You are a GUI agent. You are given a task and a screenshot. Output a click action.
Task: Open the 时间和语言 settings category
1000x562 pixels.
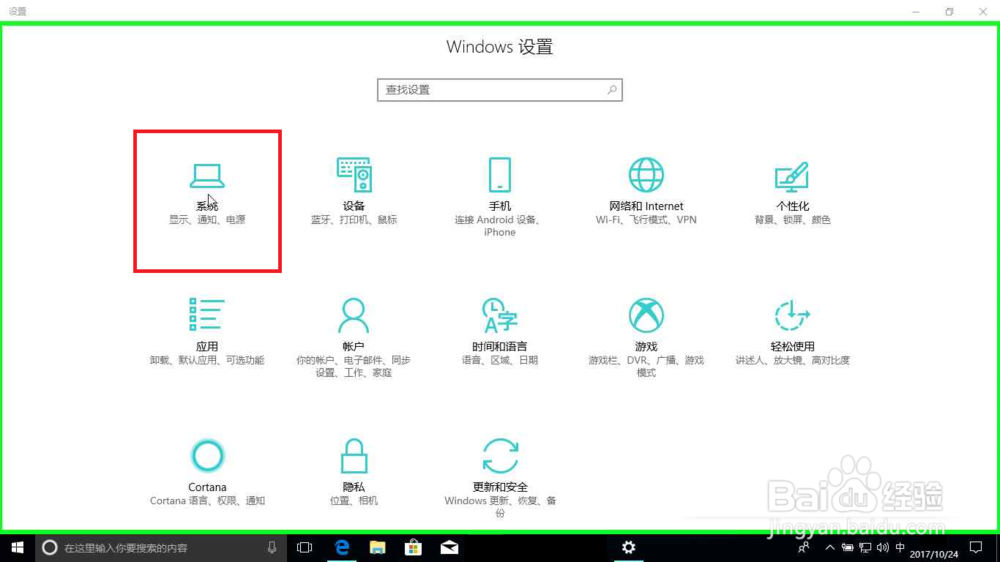point(499,332)
